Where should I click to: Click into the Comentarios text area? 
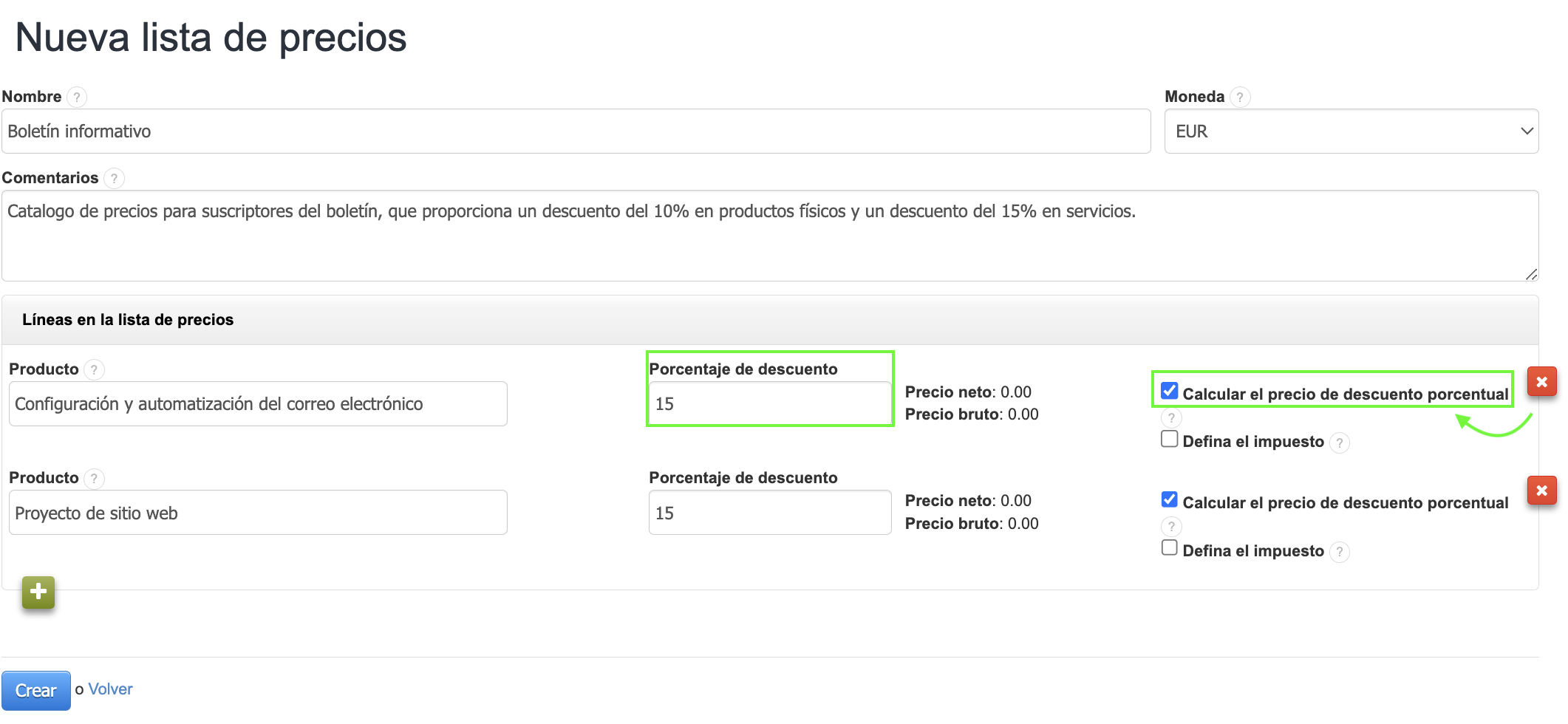point(769,236)
